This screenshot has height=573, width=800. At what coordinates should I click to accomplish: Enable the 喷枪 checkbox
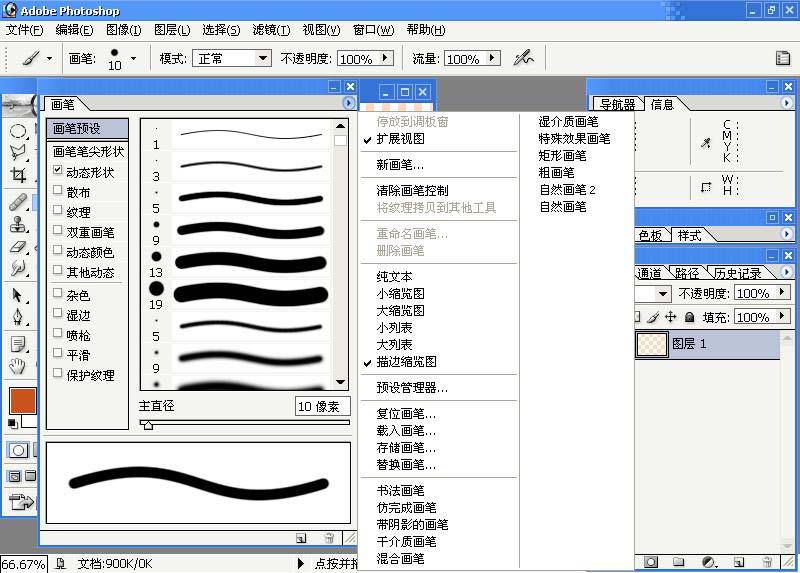click(58, 333)
